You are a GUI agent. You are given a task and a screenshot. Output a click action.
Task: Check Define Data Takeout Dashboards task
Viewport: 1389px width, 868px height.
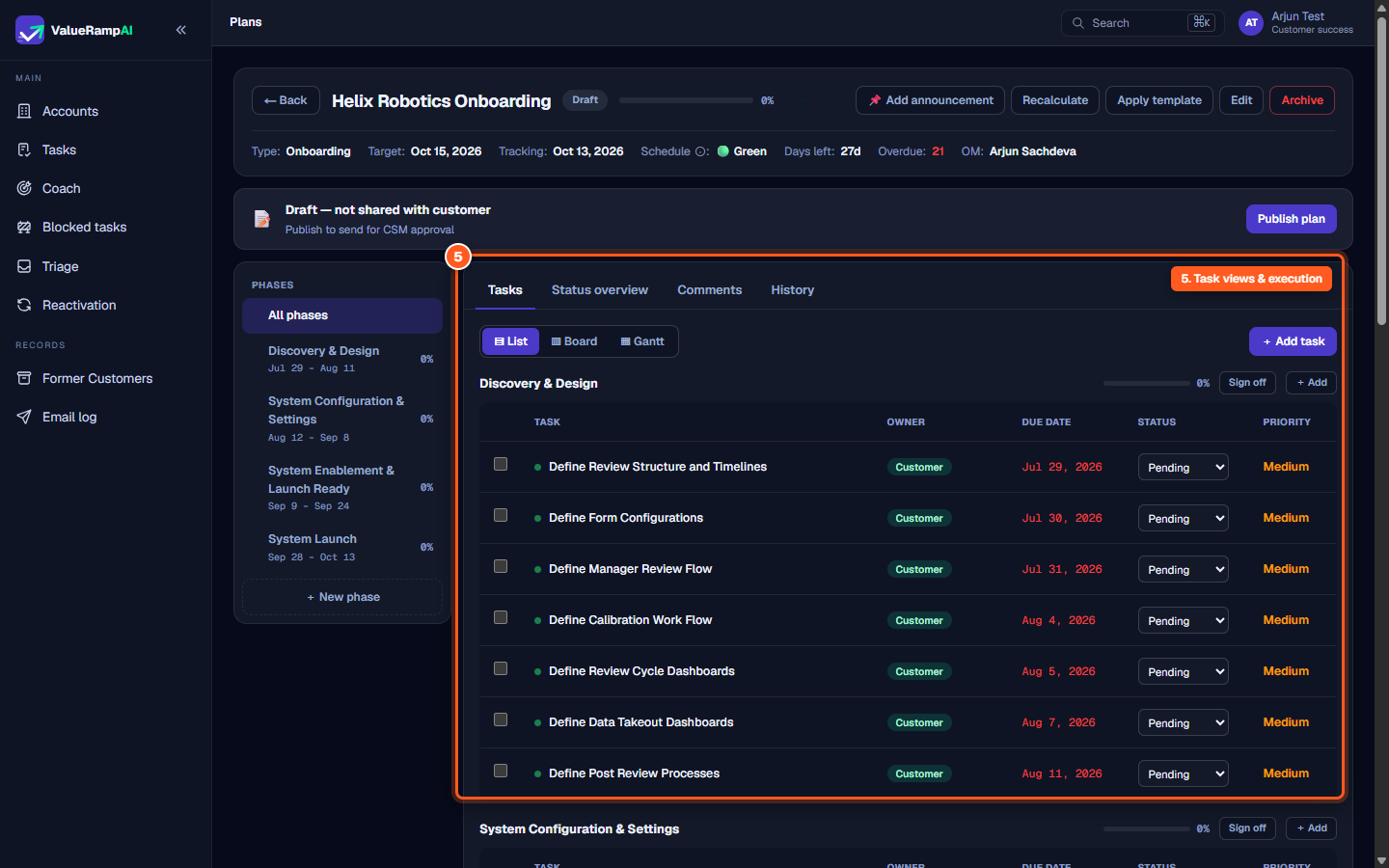(501, 719)
